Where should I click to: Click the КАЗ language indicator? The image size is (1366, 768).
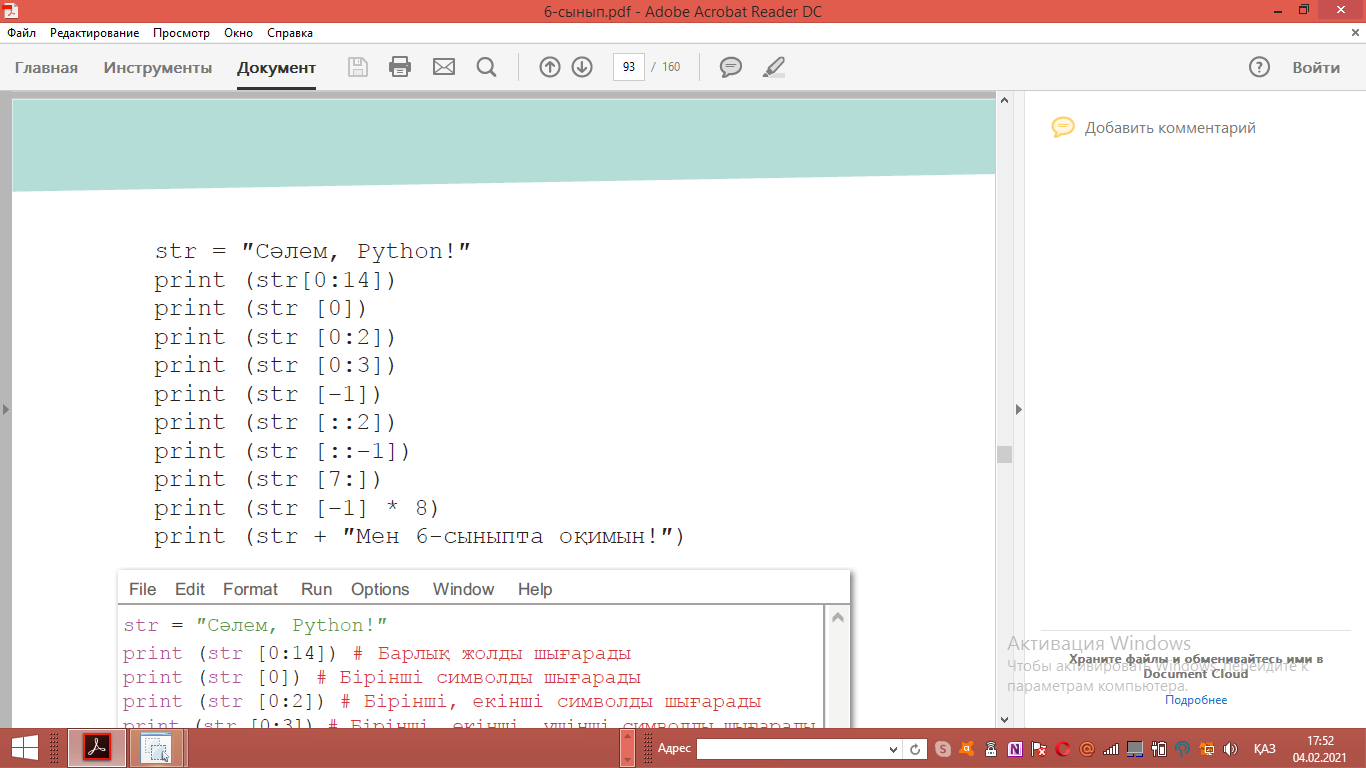coord(1265,749)
